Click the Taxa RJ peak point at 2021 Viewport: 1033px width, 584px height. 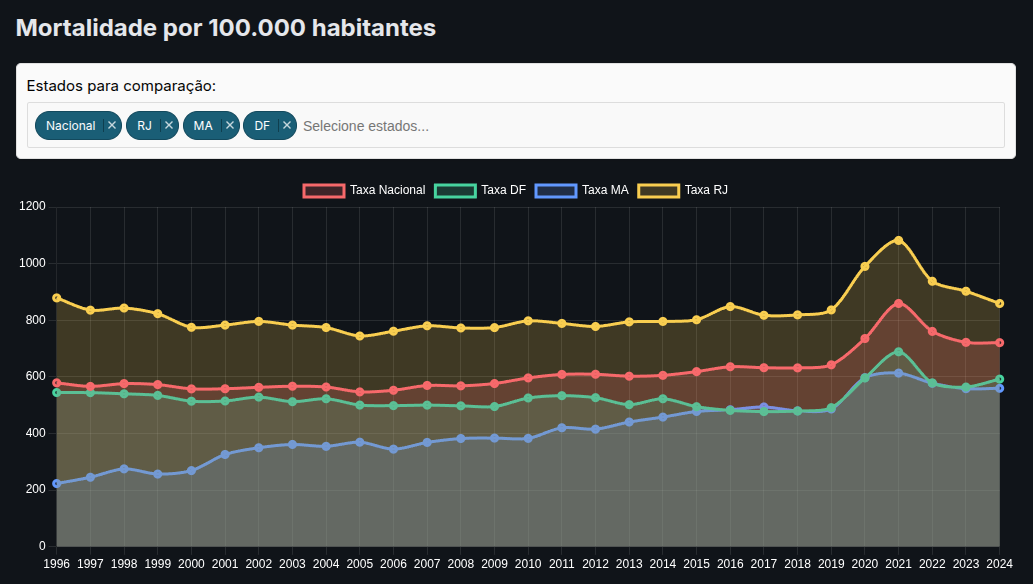pos(898,240)
